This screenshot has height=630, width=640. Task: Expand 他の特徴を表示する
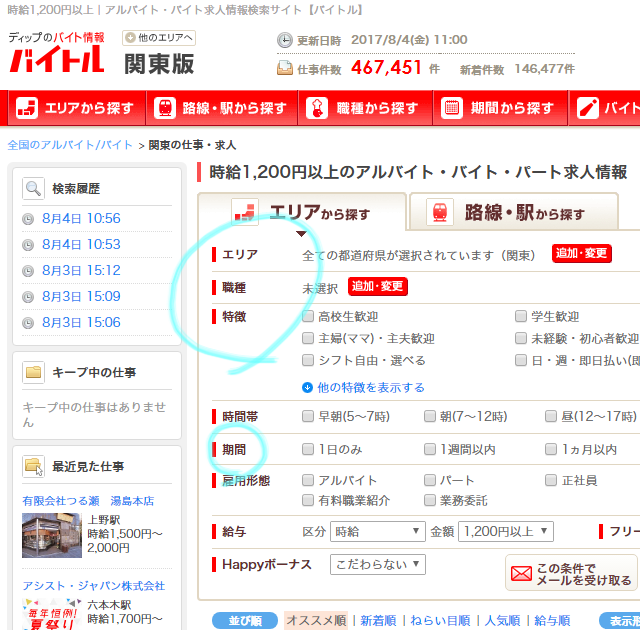pos(363,388)
